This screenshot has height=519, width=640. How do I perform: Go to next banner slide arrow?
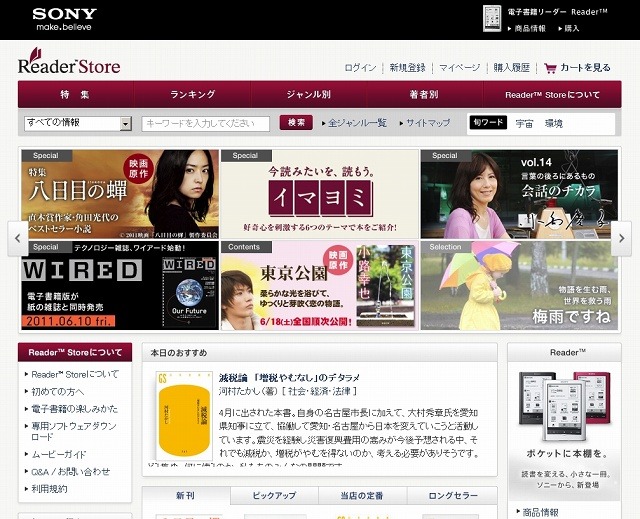(621, 238)
